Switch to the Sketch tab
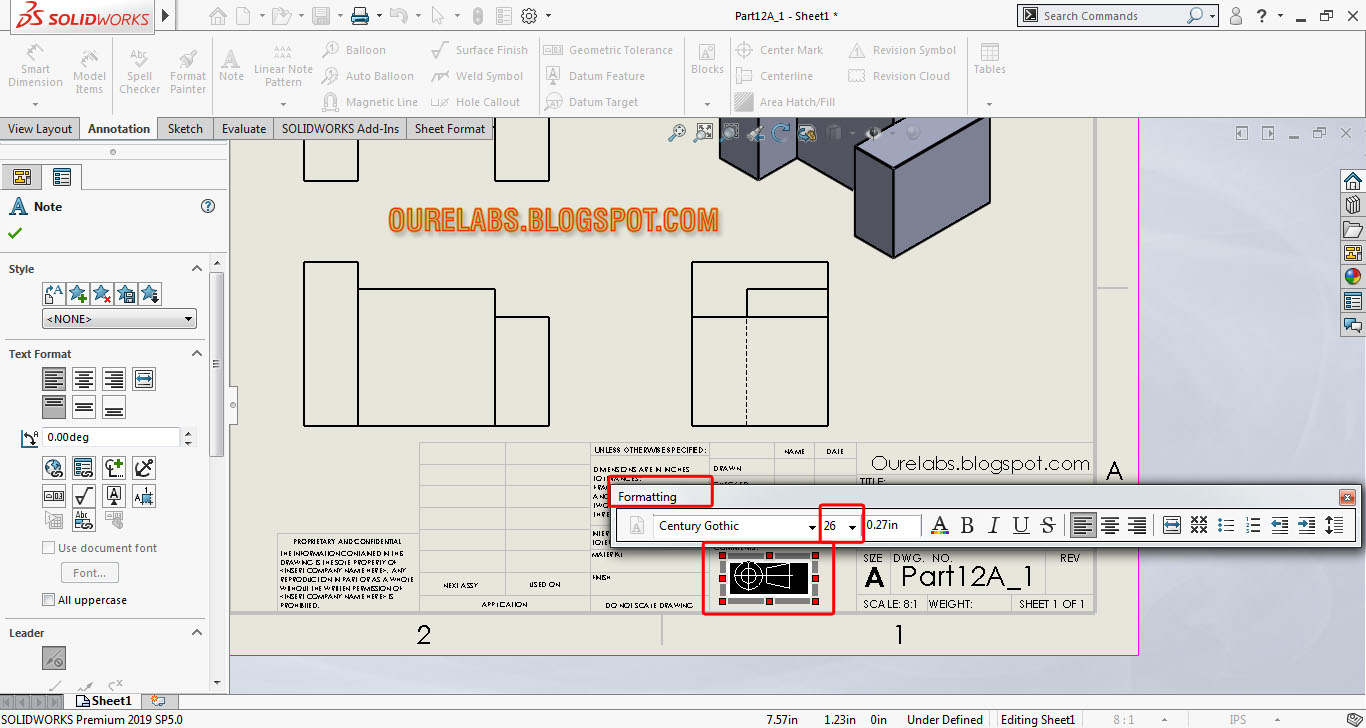Image resolution: width=1366 pixels, height=728 pixels. (x=184, y=128)
